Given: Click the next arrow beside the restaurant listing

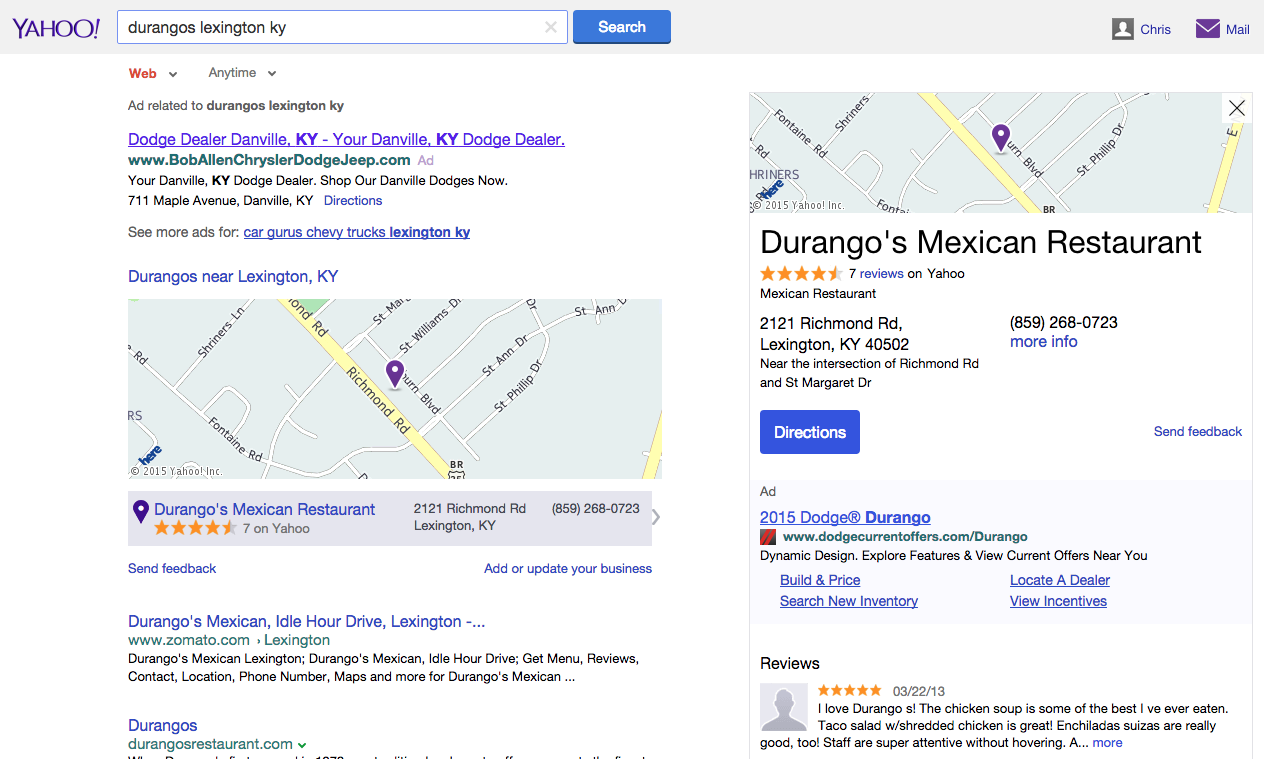Looking at the screenshot, I should (x=656, y=517).
